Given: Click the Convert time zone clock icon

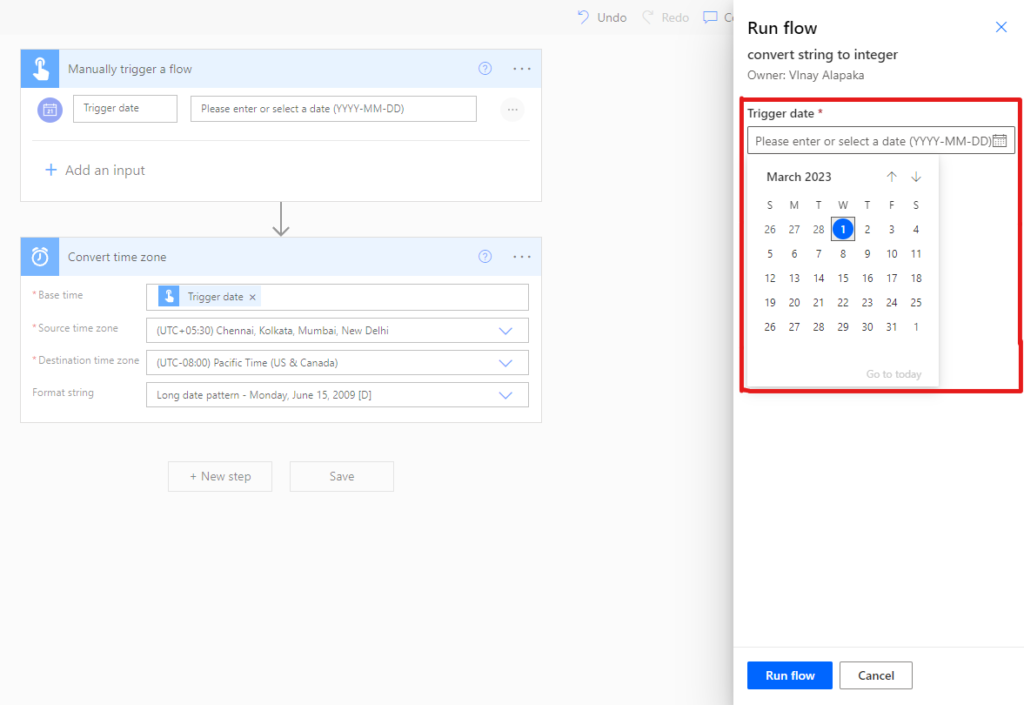Looking at the screenshot, I should 40,257.
